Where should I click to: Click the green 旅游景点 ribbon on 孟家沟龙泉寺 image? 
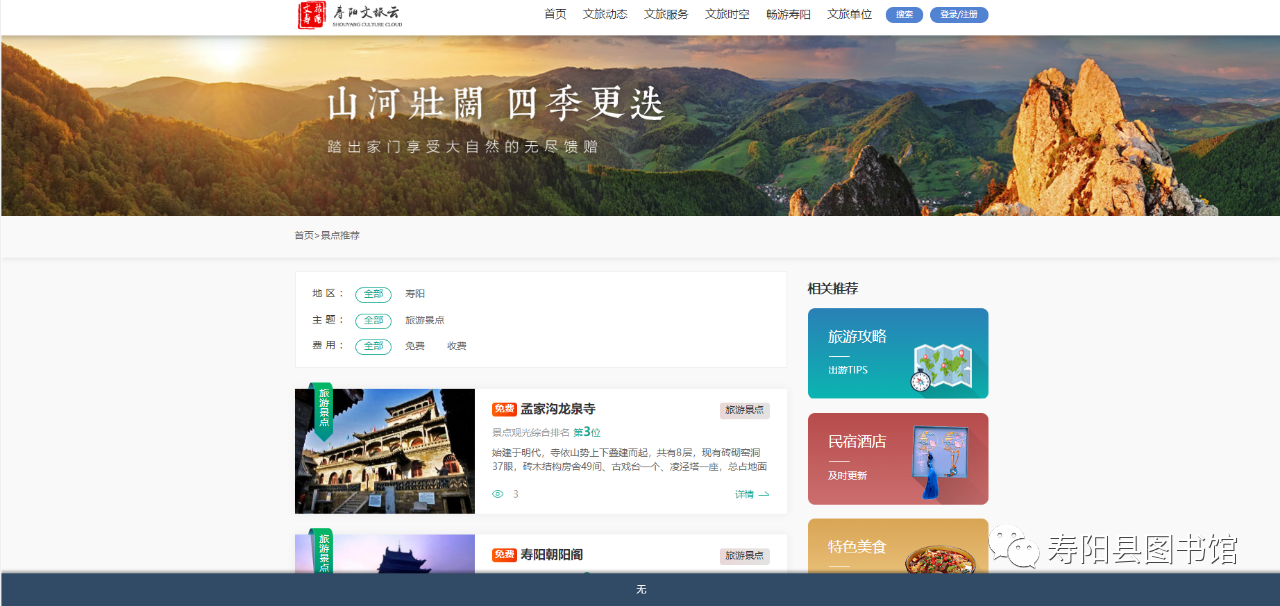[323, 410]
